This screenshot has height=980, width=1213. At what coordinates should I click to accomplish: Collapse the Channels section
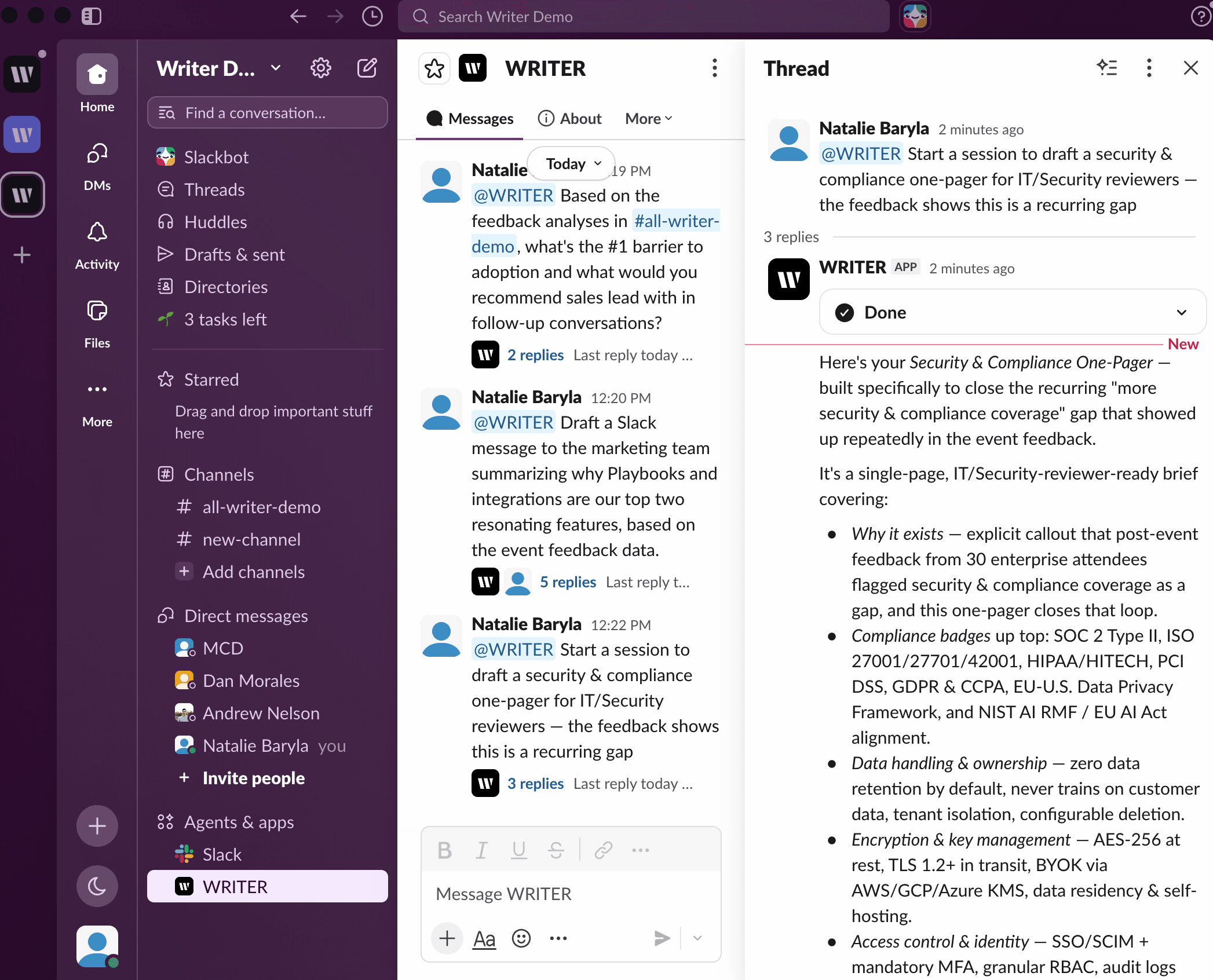point(219,474)
